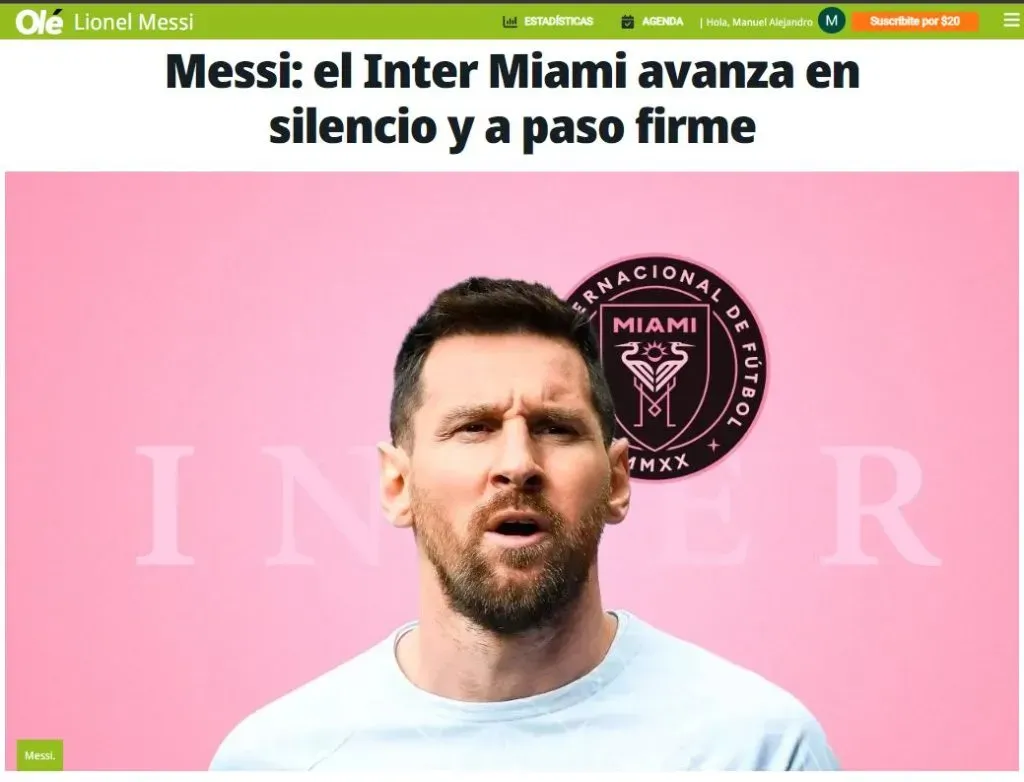This screenshot has width=1024, height=782.
Task: Click Suscribite por $20 button
Action: (915, 22)
